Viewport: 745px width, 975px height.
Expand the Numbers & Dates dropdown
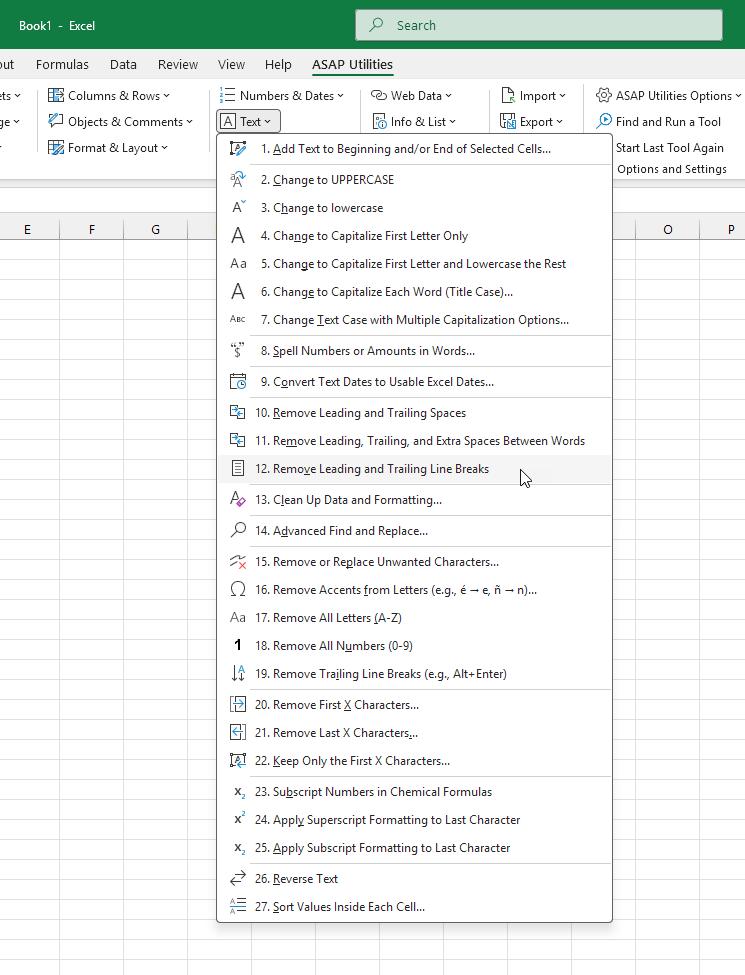281,96
